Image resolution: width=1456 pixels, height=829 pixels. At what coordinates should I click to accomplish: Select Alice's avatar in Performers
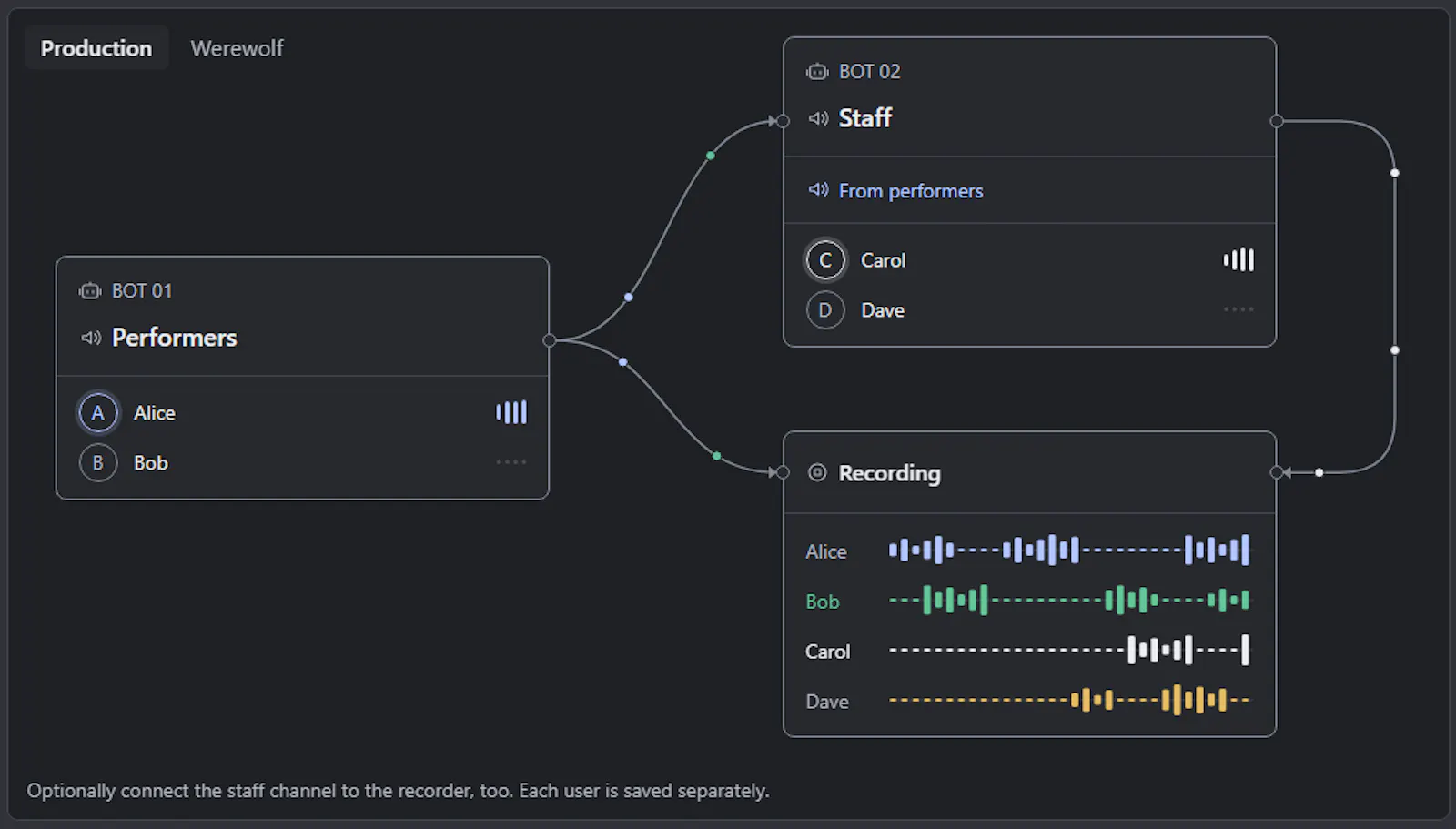(98, 413)
